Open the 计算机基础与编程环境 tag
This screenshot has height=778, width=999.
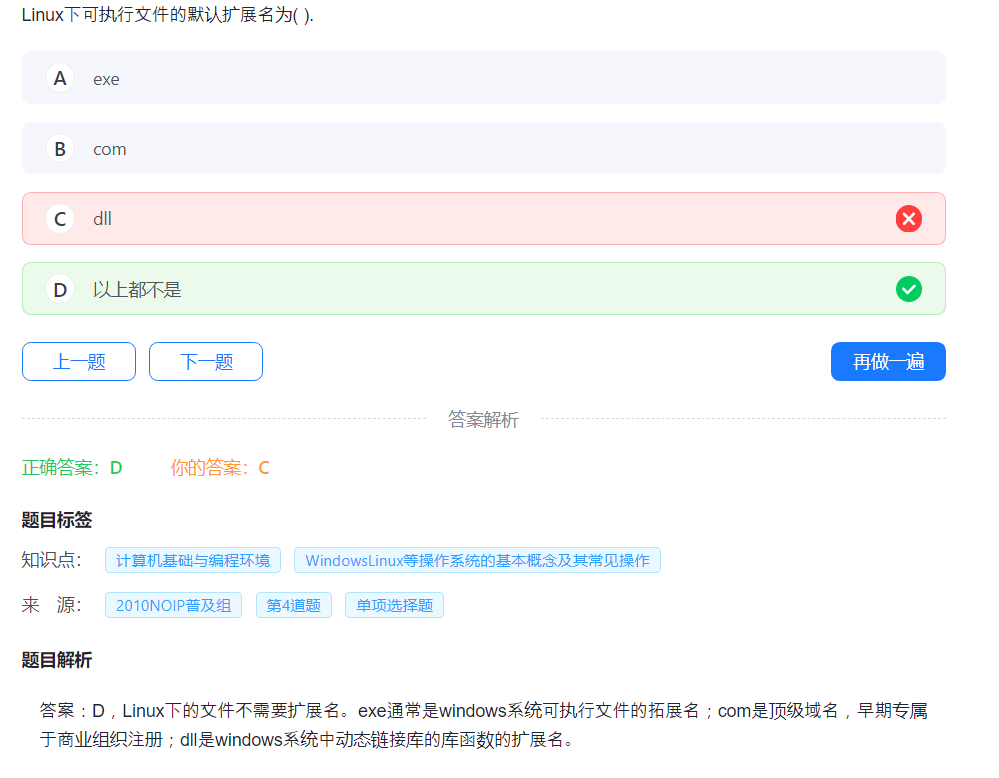click(193, 560)
